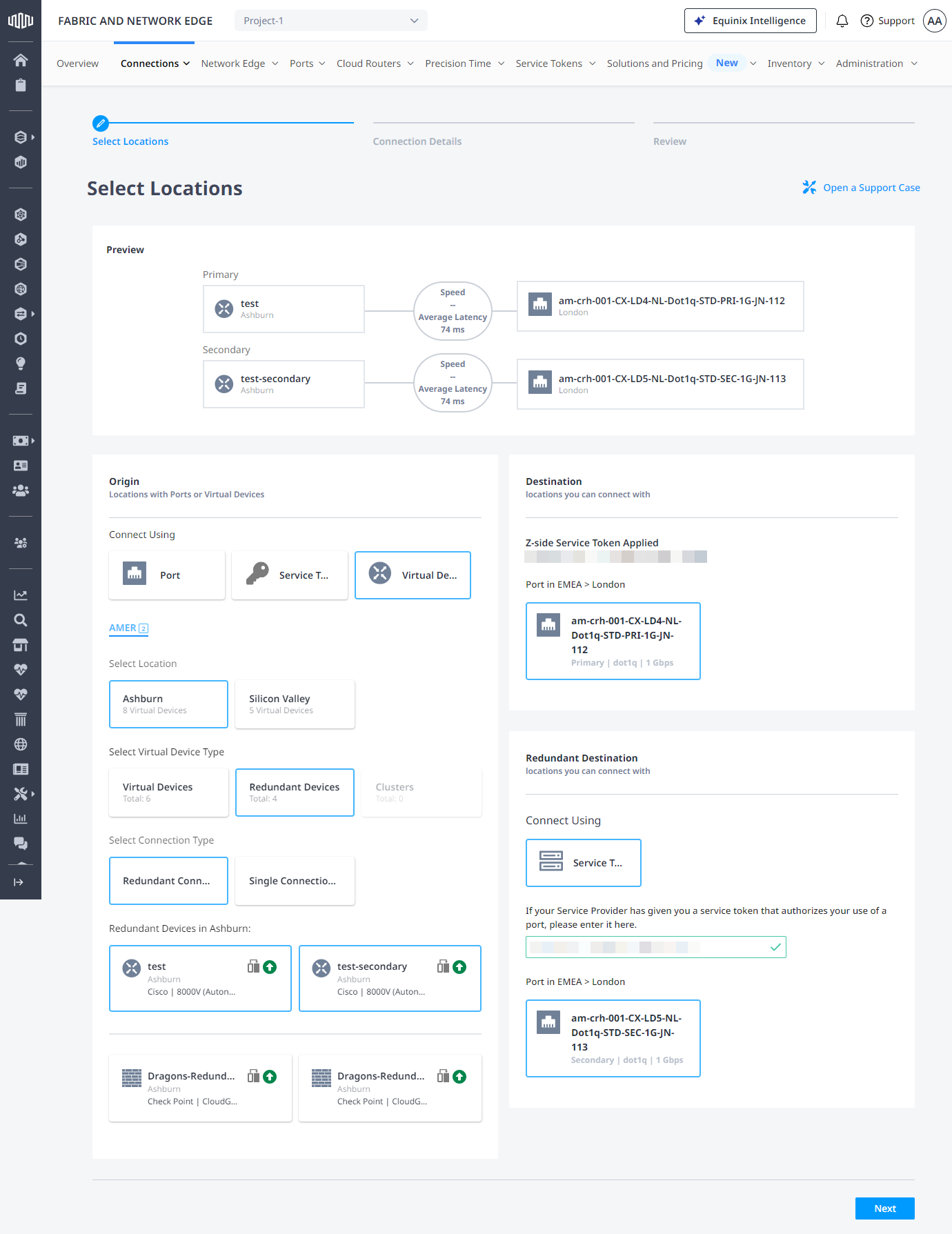Open the Project-1 project dropdown
The width and height of the screenshot is (952, 1234).
tap(331, 21)
